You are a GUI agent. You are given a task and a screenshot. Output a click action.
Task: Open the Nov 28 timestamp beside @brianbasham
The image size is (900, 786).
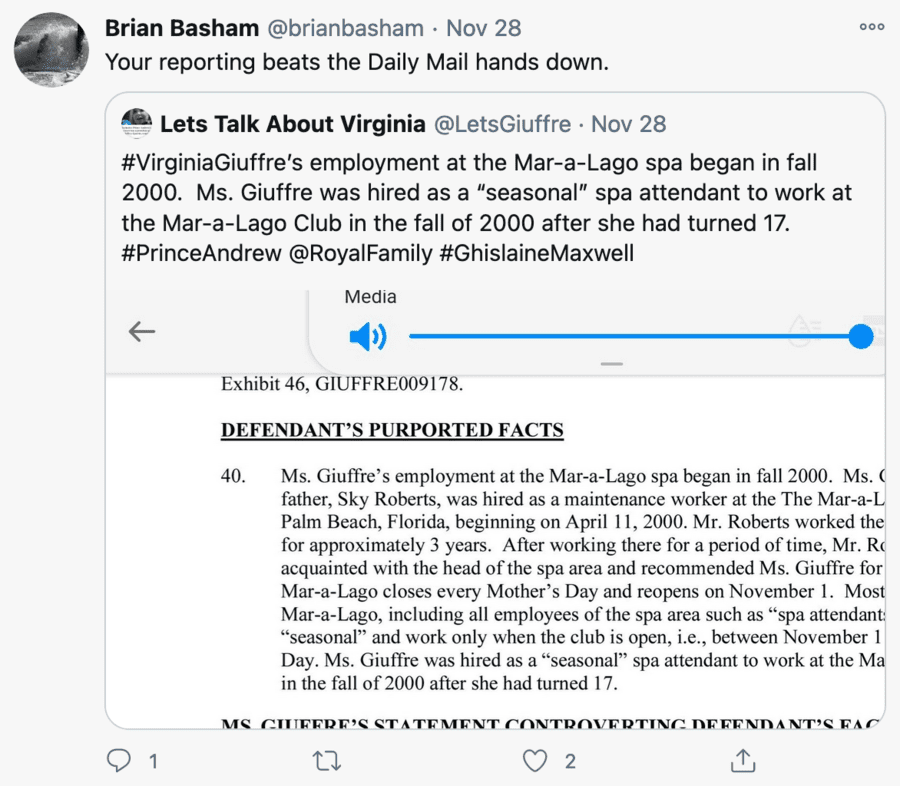(x=484, y=28)
